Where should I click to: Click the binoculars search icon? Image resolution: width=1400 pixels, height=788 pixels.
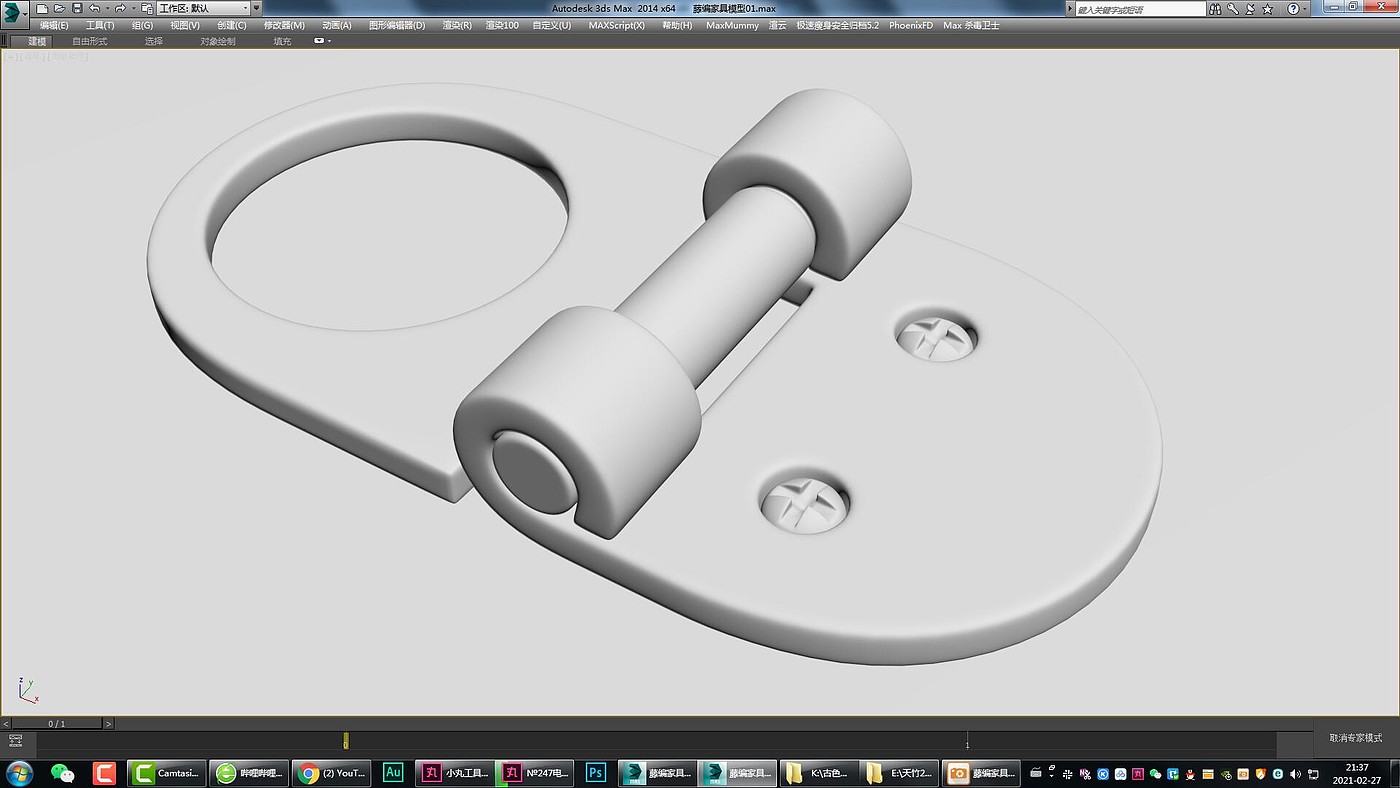pos(1215,9)
